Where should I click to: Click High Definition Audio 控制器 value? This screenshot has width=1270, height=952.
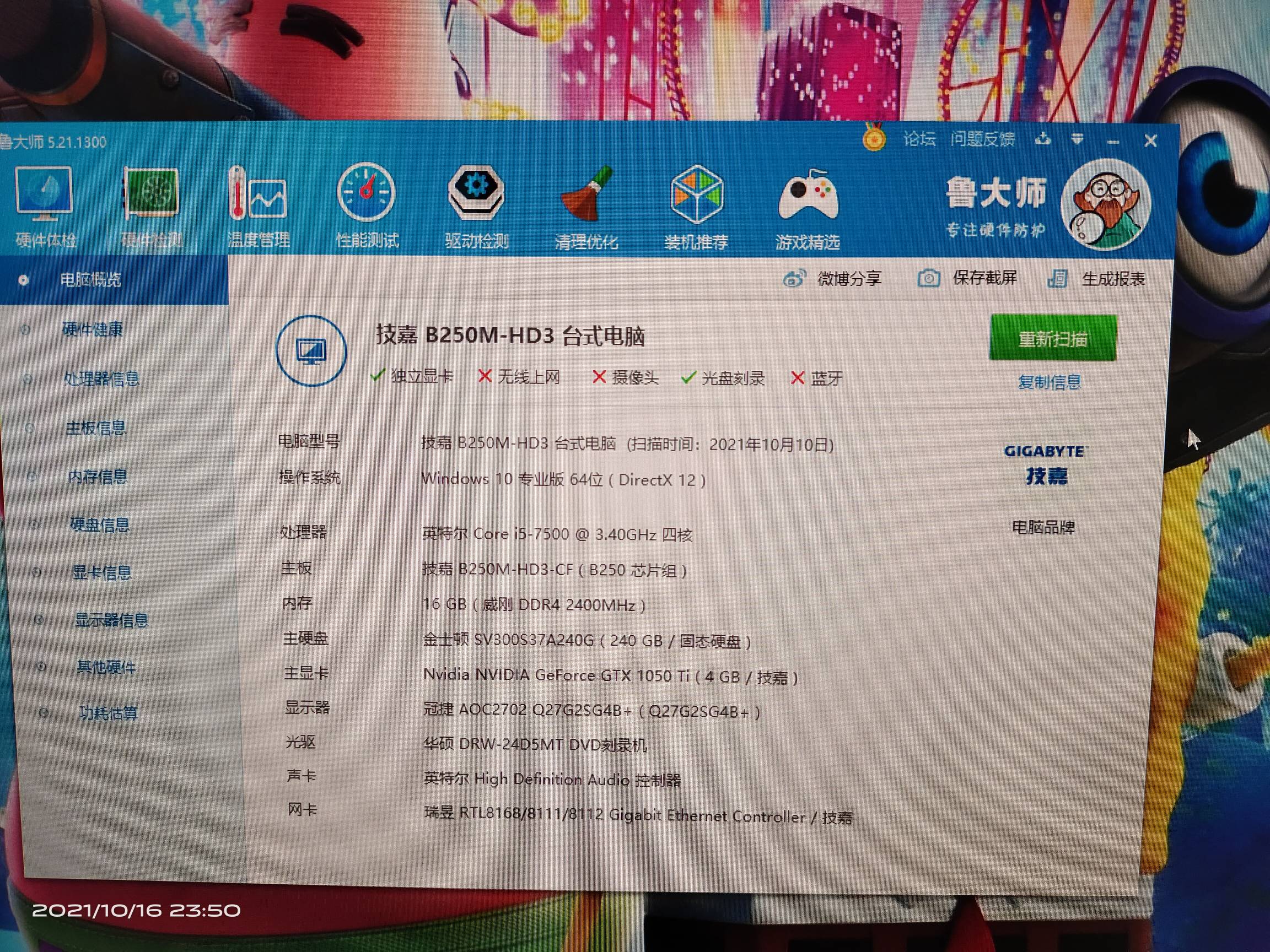click(552, 780)
